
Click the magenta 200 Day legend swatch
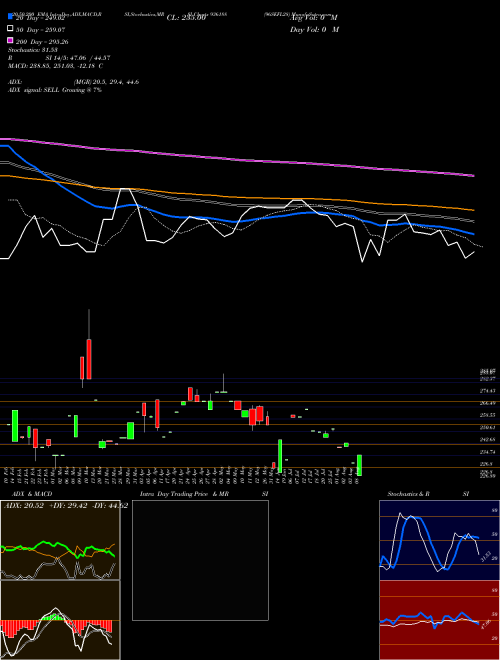[x=11, y=40]
